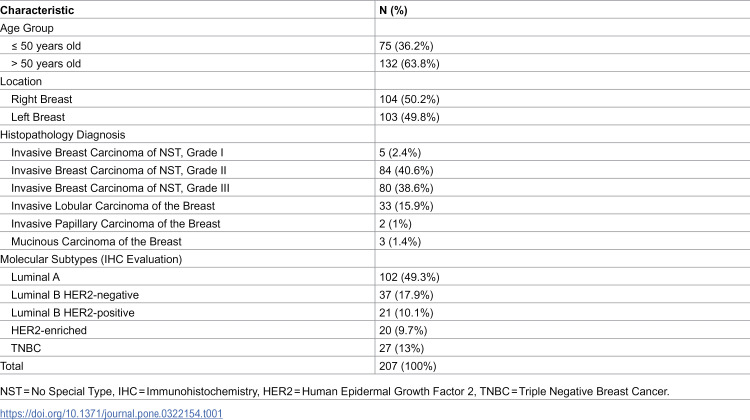Click the Right Breast row label

click(42, 99)
